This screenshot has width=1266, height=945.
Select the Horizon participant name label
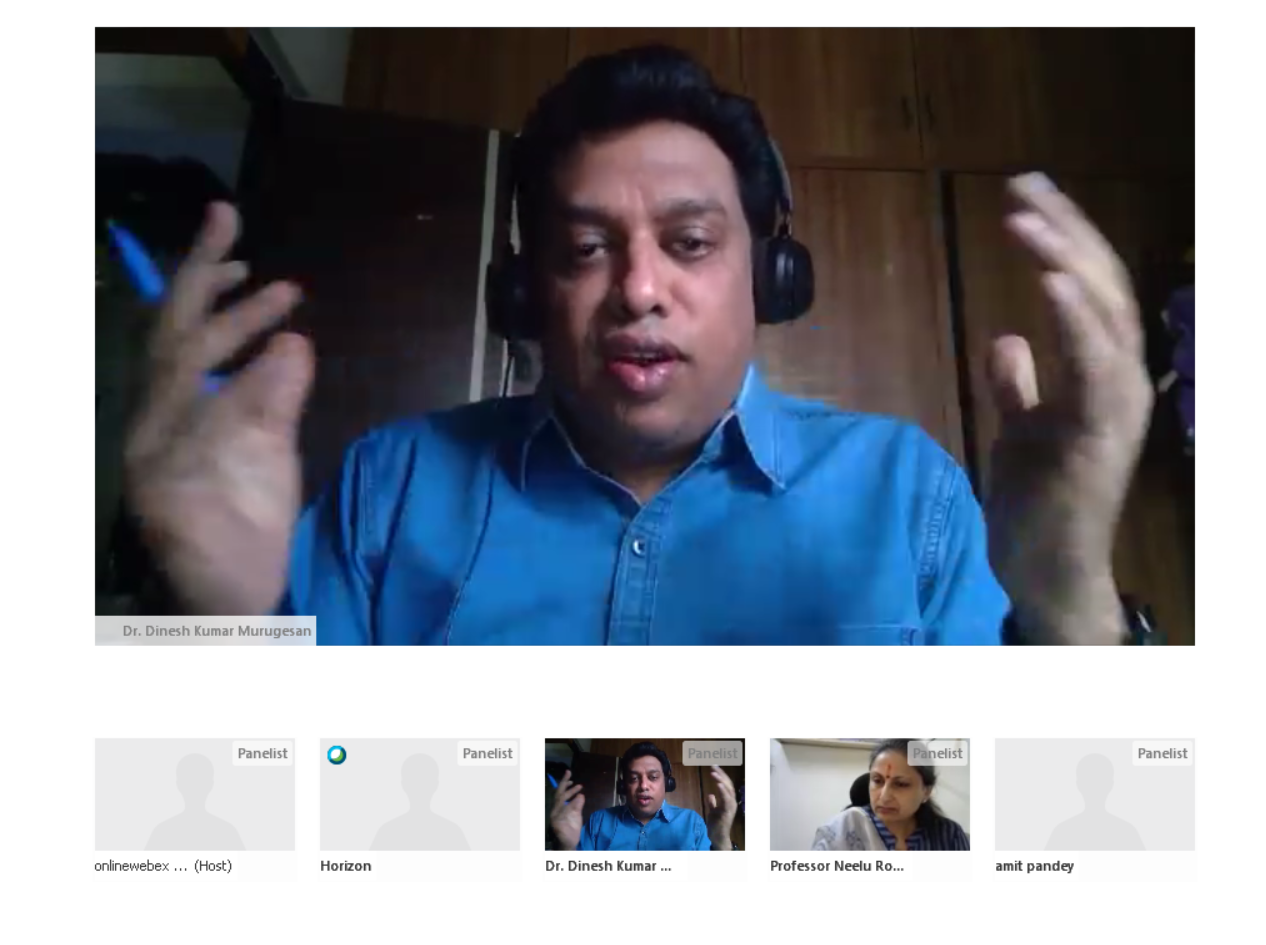pos(346,866)
